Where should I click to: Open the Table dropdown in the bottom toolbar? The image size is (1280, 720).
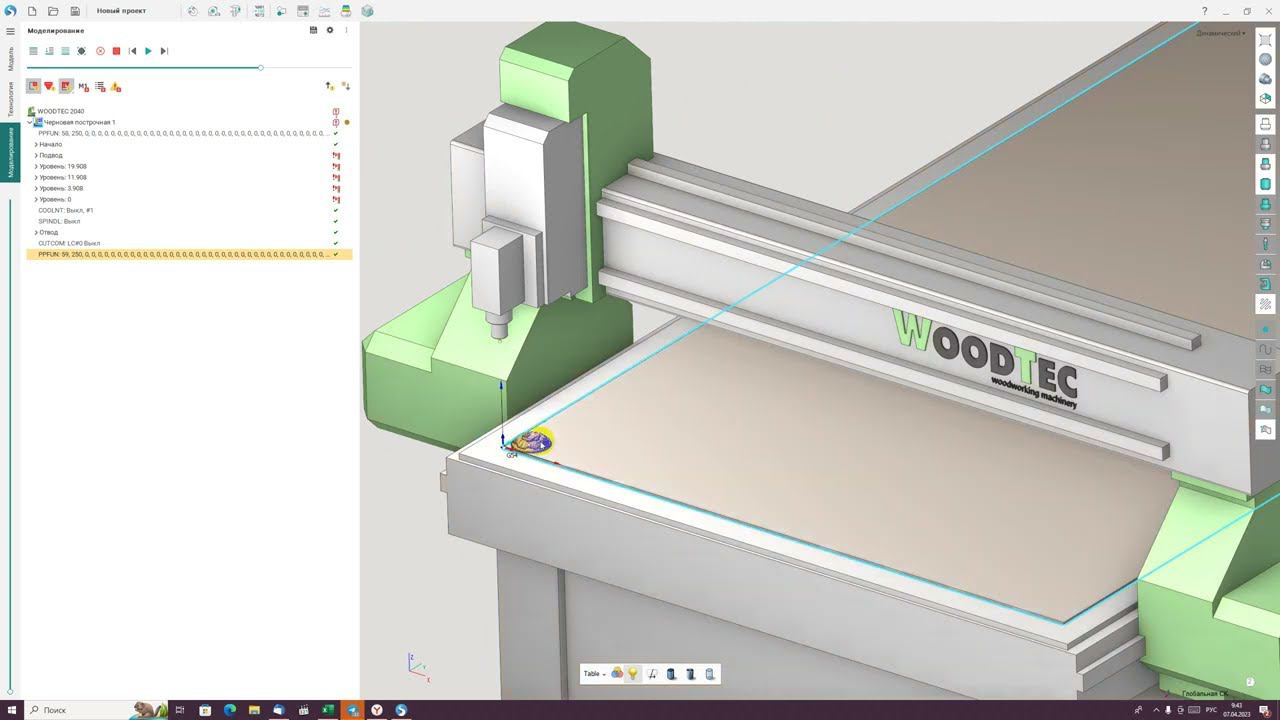[595, 674]
